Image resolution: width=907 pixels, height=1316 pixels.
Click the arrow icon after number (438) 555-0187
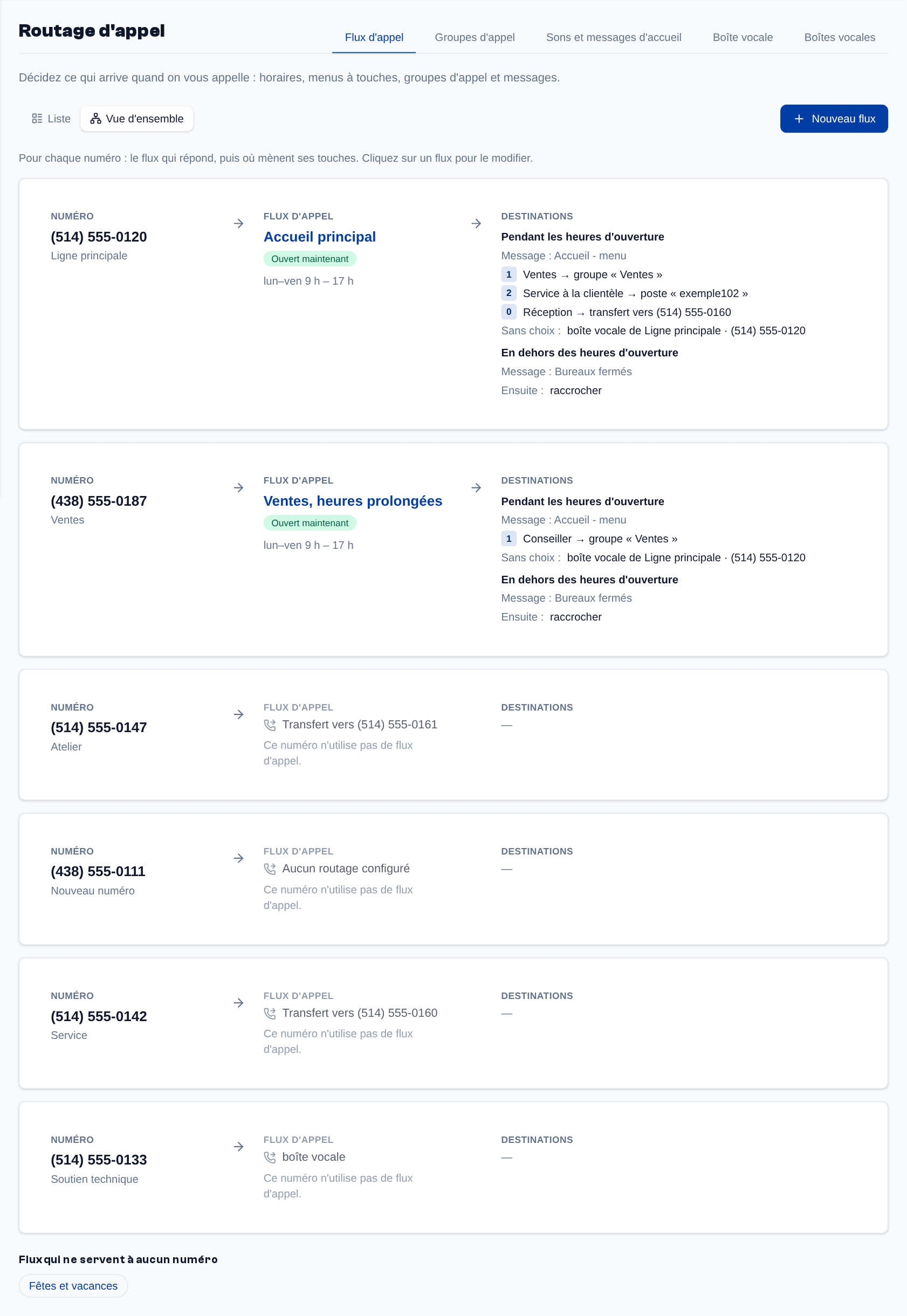click(239, 488)
